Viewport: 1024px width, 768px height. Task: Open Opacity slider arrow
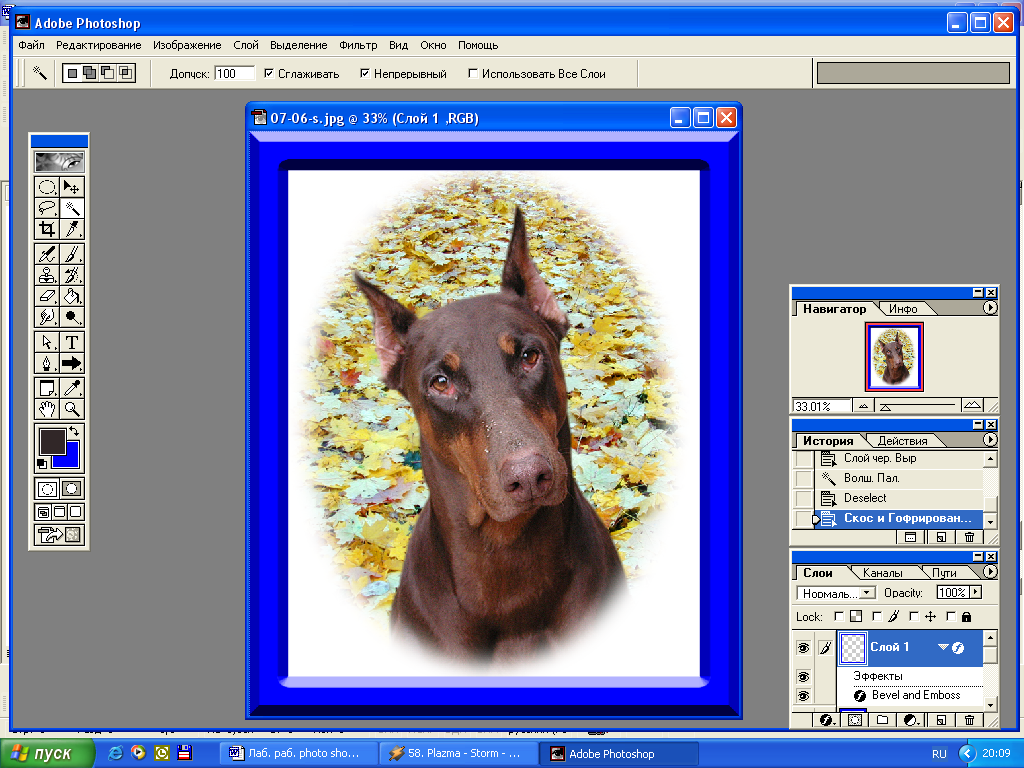click(x=976, y=592)
